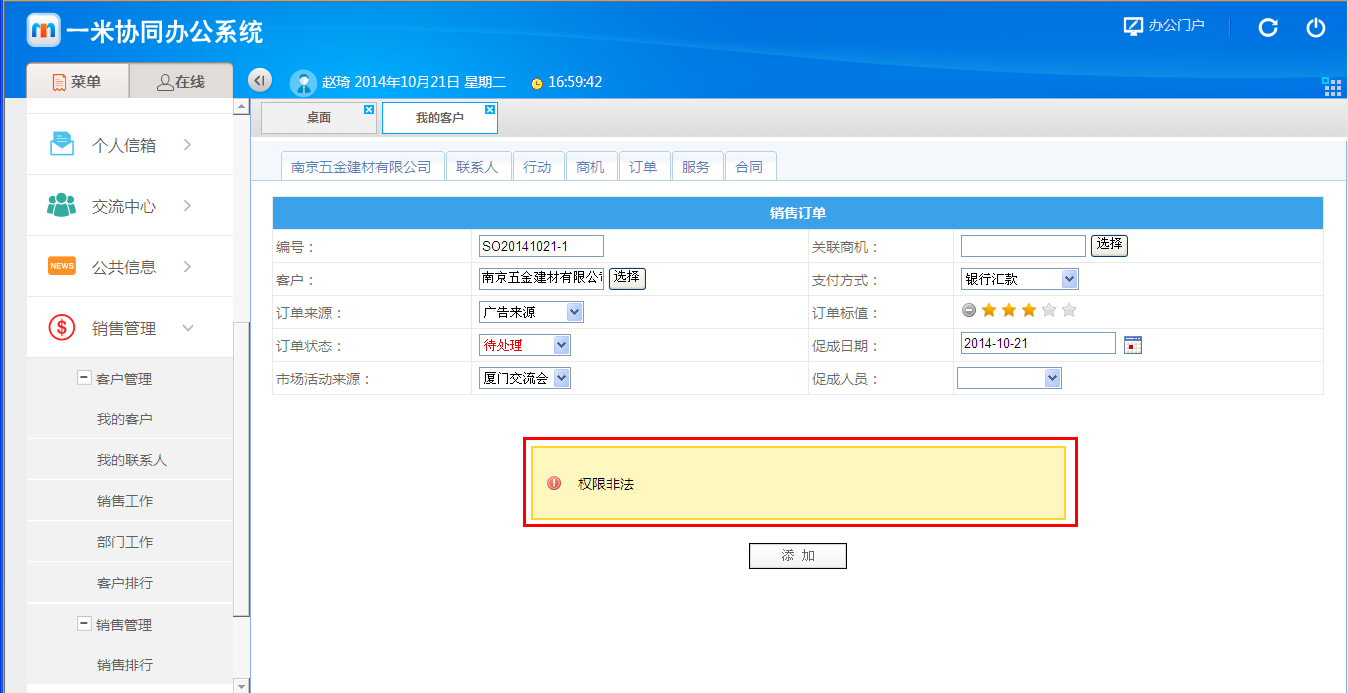Image resolution: width=1348 pixels, height=693 pixels.
Task: Click the 促成日期 date field
Action: tap(1038, 343)
